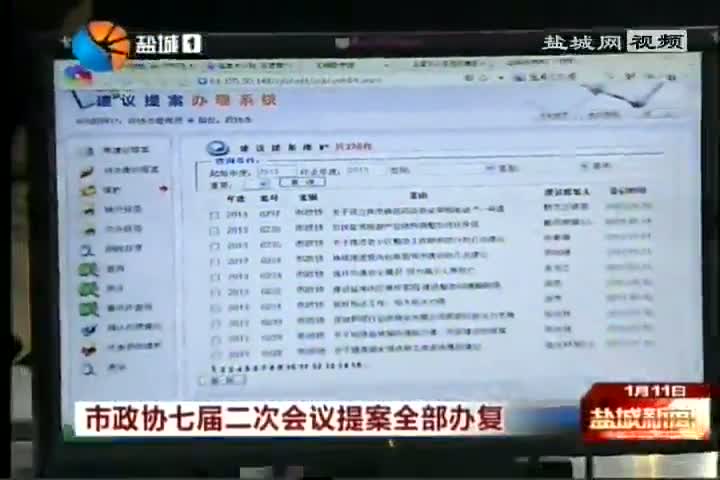Tick the checkbox of the fourth table row
This screenshot has height=480, width=720.
[x=215, y=262]
